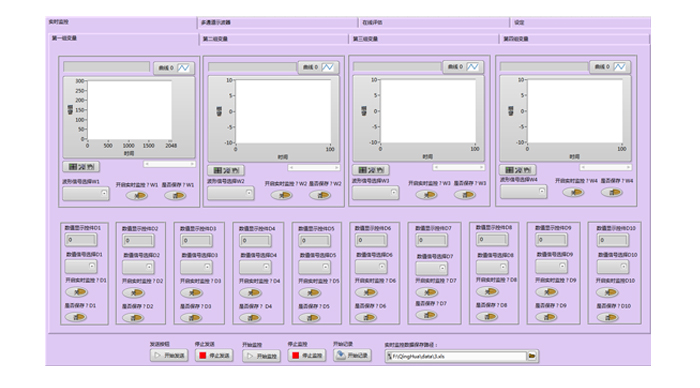Viewport: 700px width, 388px height.
Task: Open 波形信号选择W1 dropdown
Action: point(86,194)
